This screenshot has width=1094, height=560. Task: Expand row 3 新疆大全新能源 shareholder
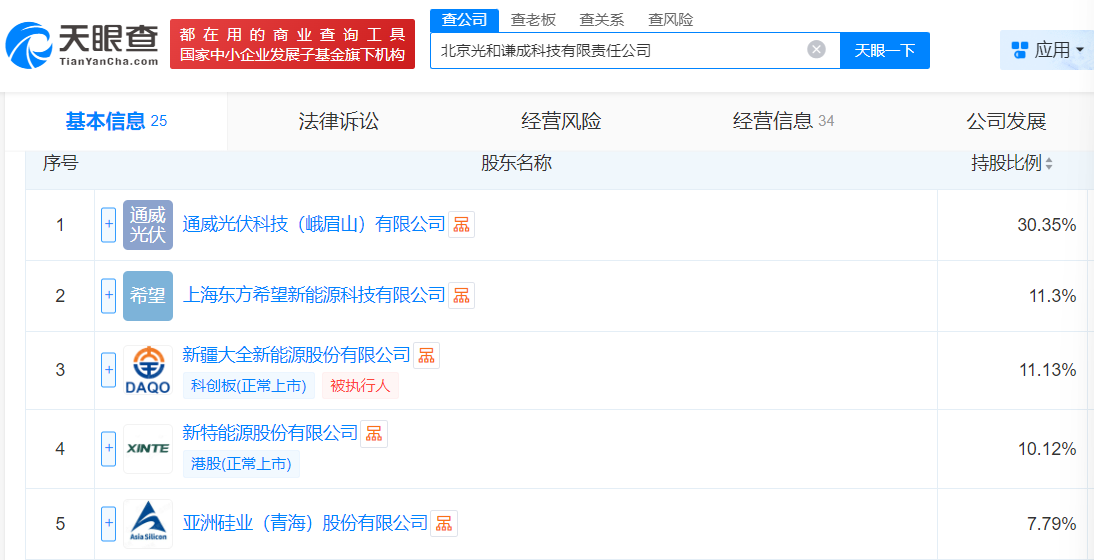click(x=108, y=370)
